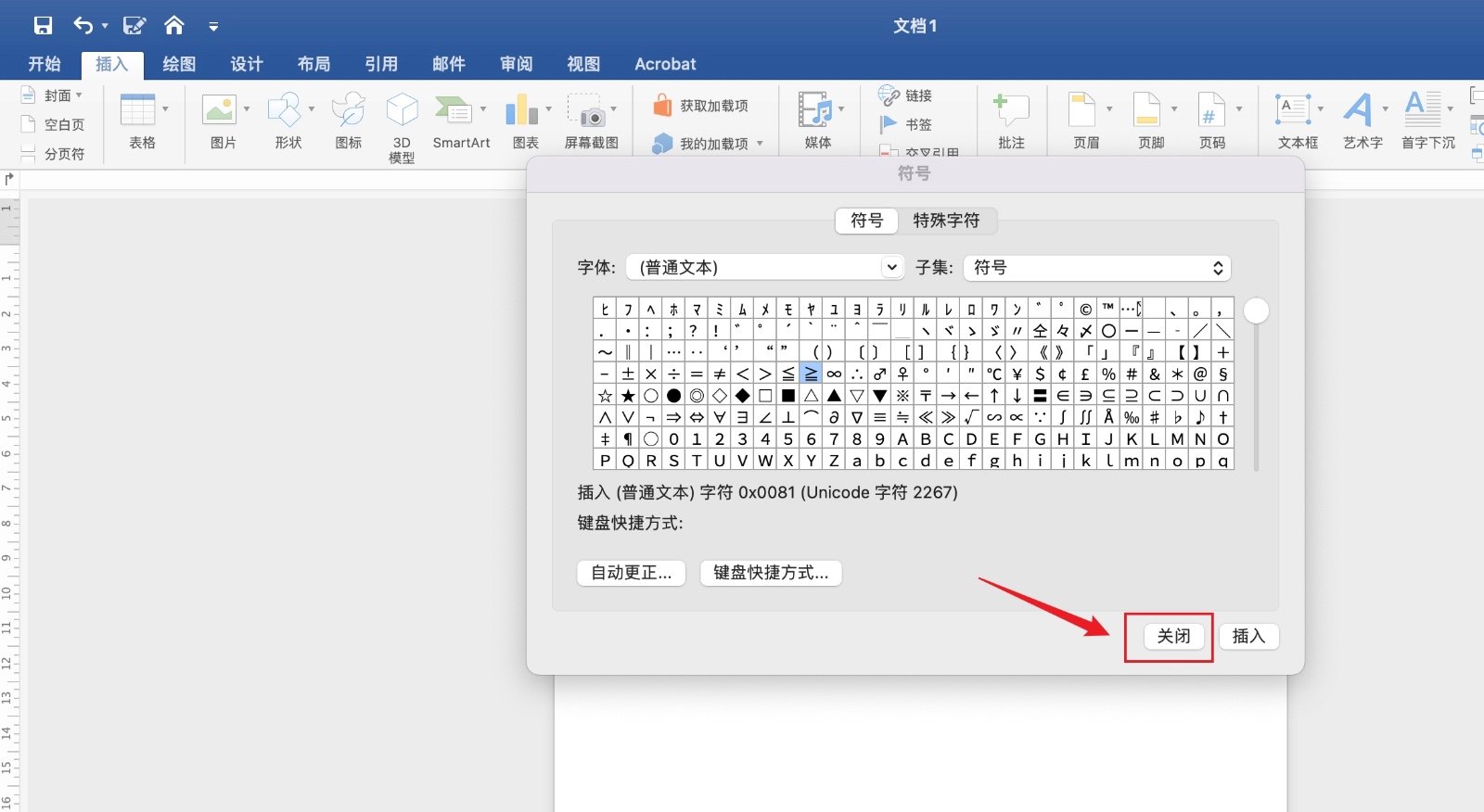Click the edit document pencil icon
The width and height of the screenshot is (1484, 812).
pos(134,26)
